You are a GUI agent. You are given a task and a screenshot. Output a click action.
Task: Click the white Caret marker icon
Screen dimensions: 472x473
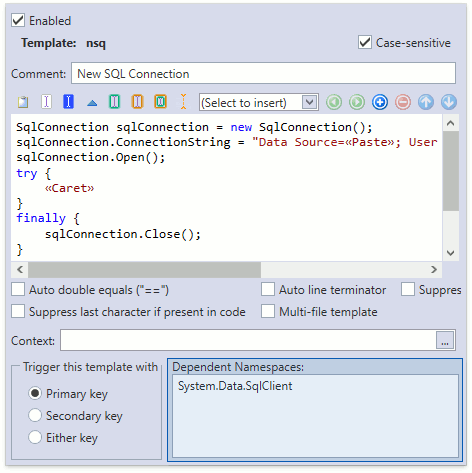pyautogui.click(x=46, y=102)
